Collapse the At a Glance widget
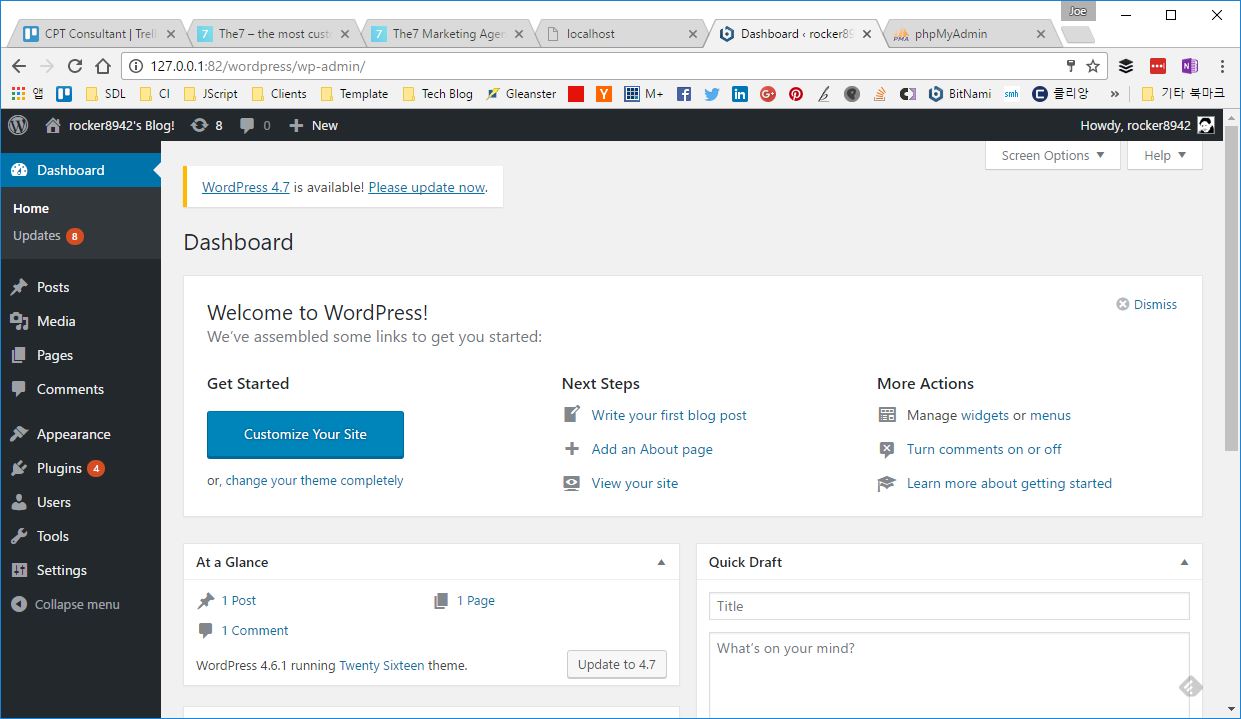Image resolution: width=1241 pixels, height=719 pixels. point(661,562)
